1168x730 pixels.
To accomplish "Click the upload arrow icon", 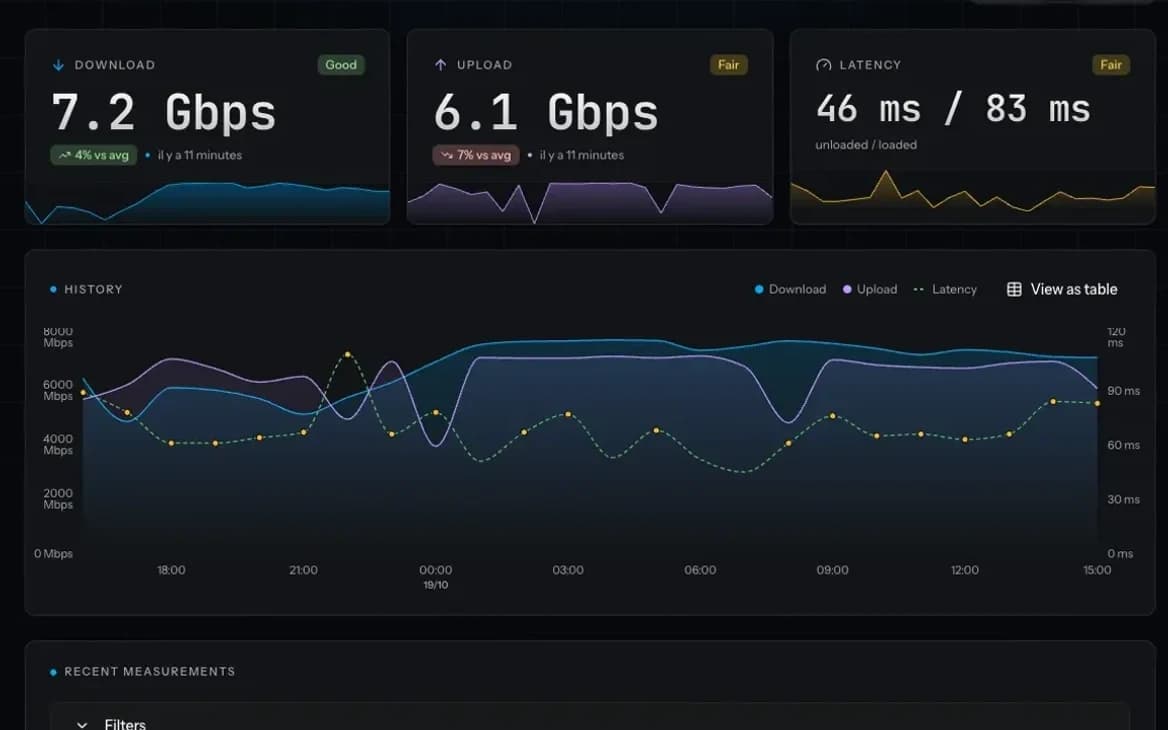I will 440,65.
